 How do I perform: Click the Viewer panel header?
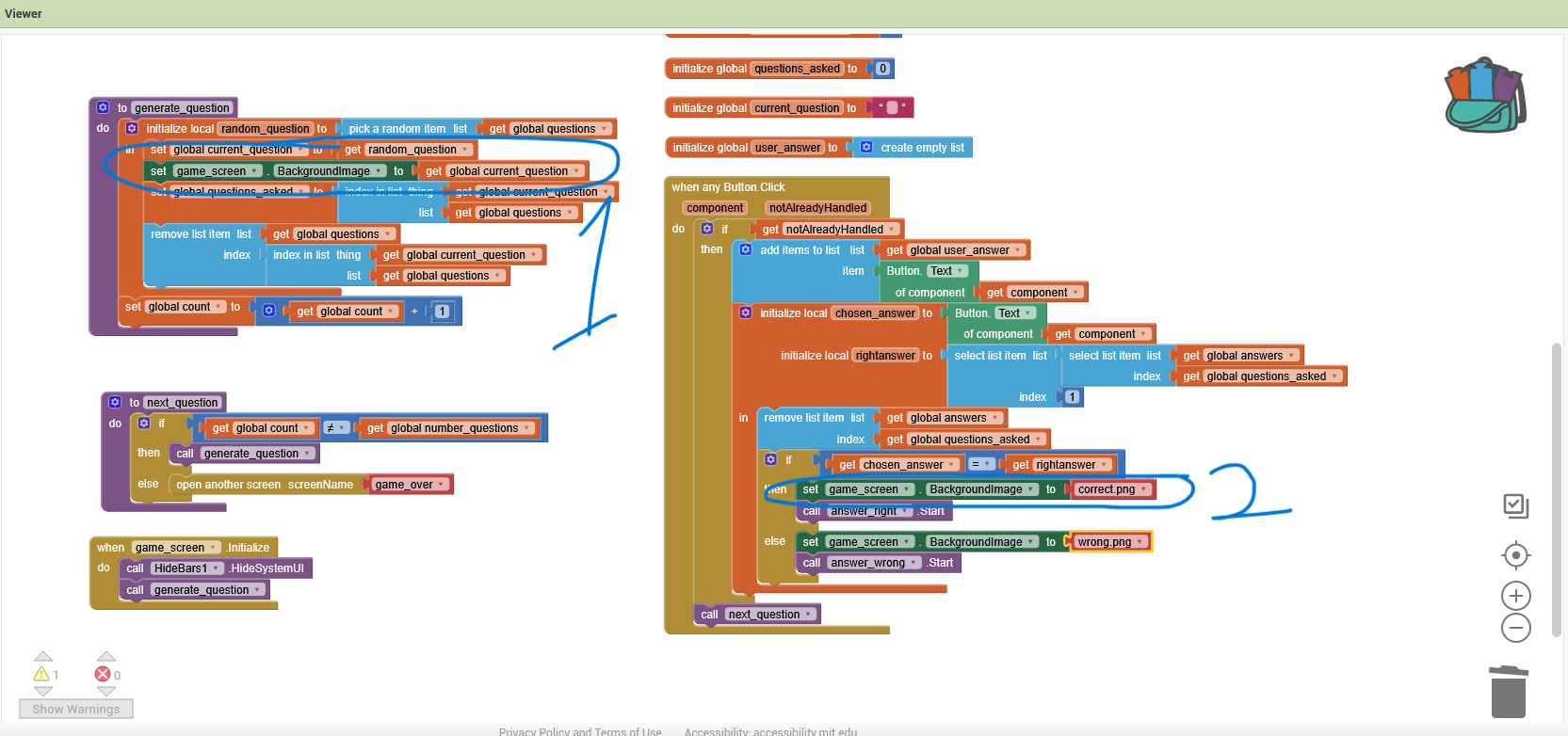click(x=24, y=13)
